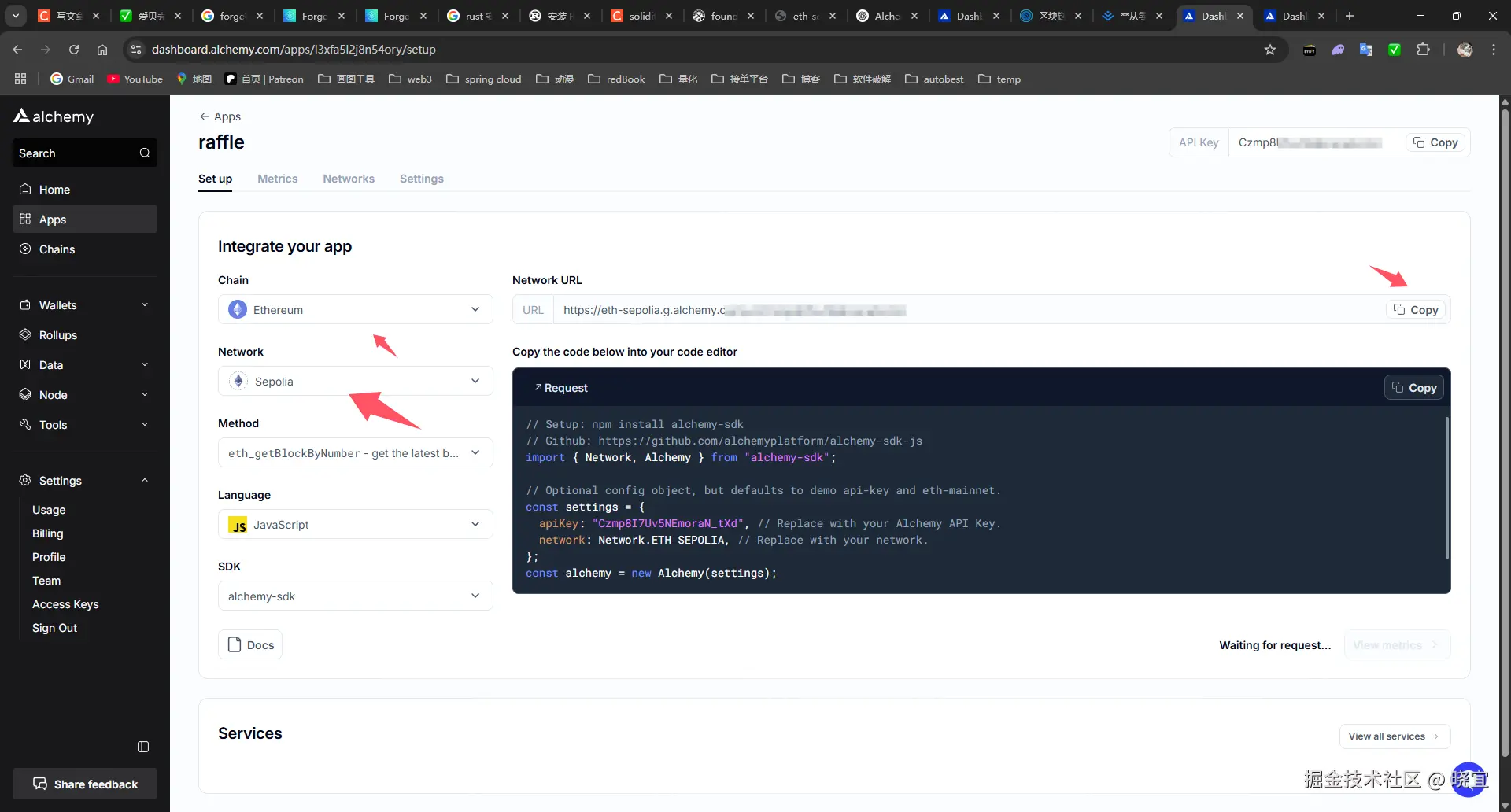The height and width of the screenshot is (812, 1511).
Task: Open Profile under Settings
Action: coord(49,557)
